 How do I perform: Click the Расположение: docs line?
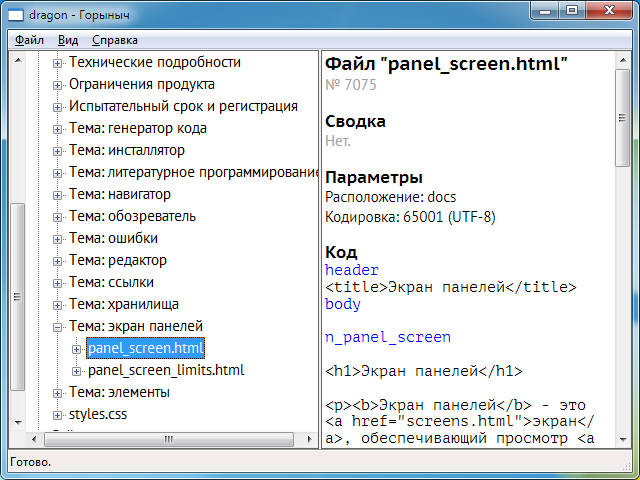point(391,197)
